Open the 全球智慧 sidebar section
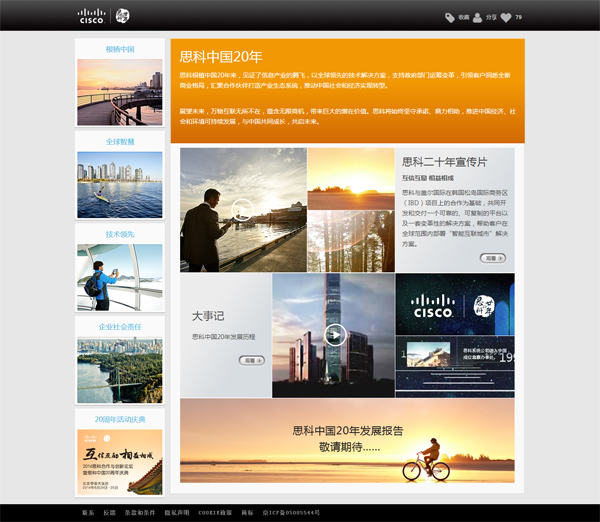 coord(119,141)
